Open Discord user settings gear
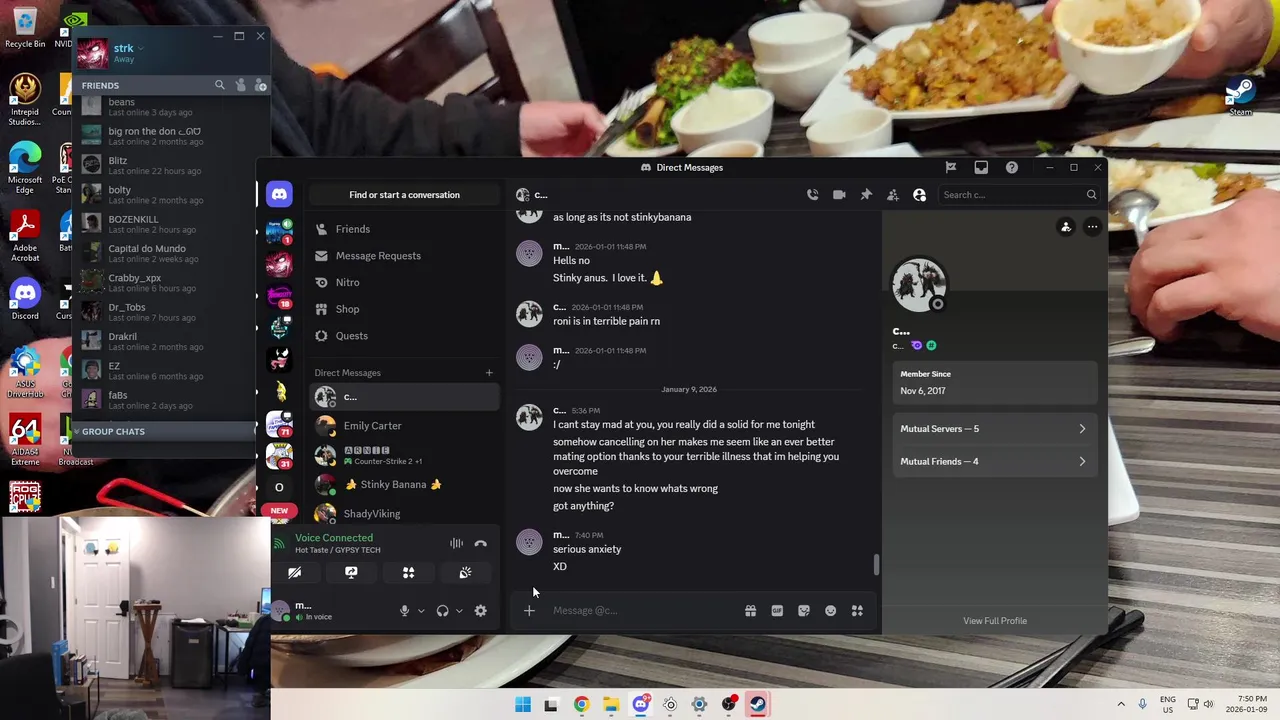 click(481, 611)
